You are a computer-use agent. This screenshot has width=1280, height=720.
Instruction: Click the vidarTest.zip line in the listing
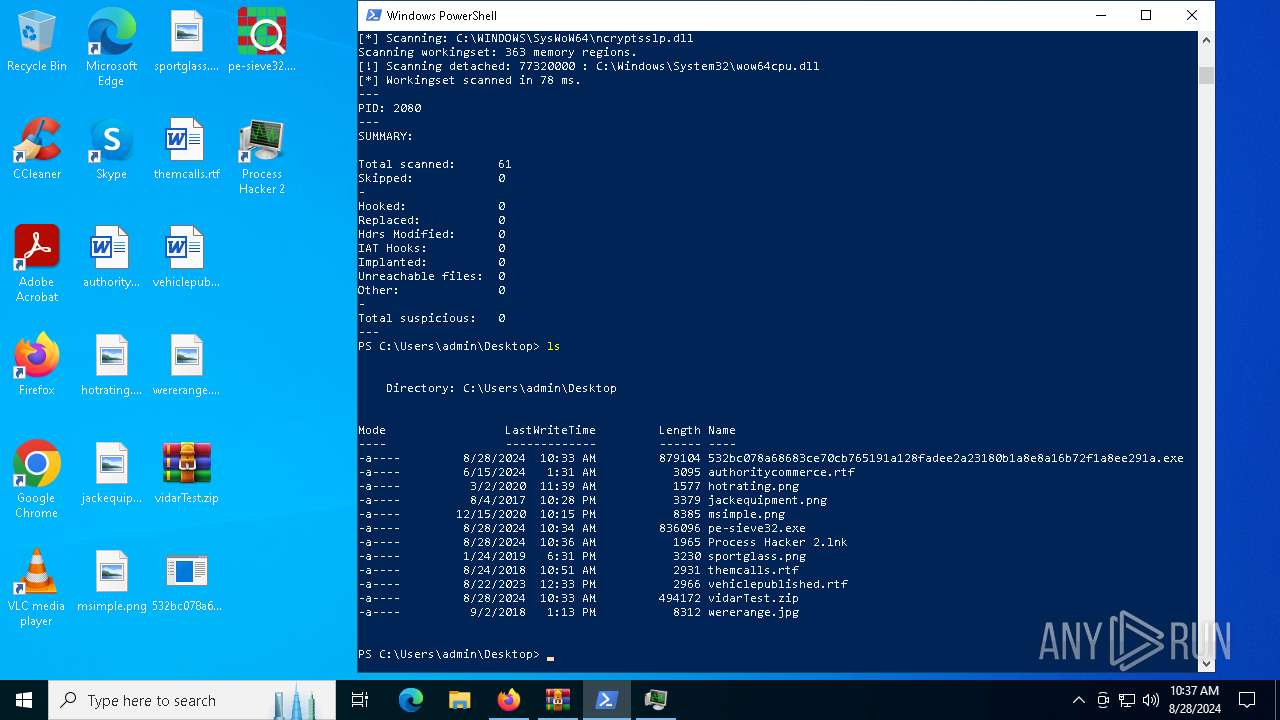[578, 598]
